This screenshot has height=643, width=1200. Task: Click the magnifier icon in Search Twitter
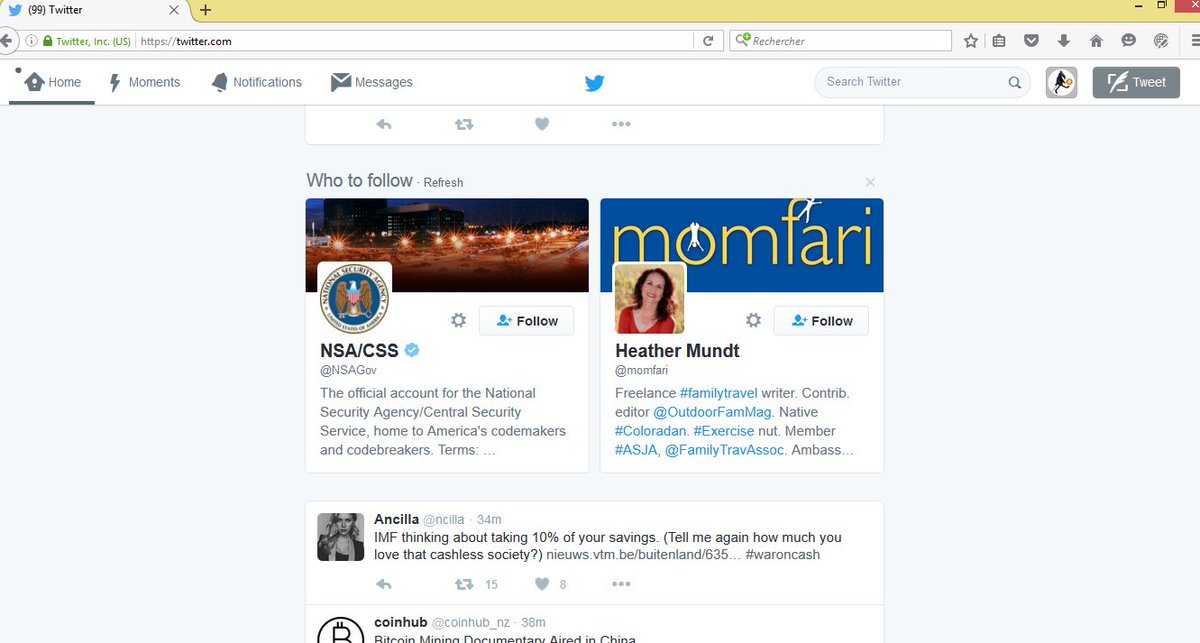(x=1014, y=83)
